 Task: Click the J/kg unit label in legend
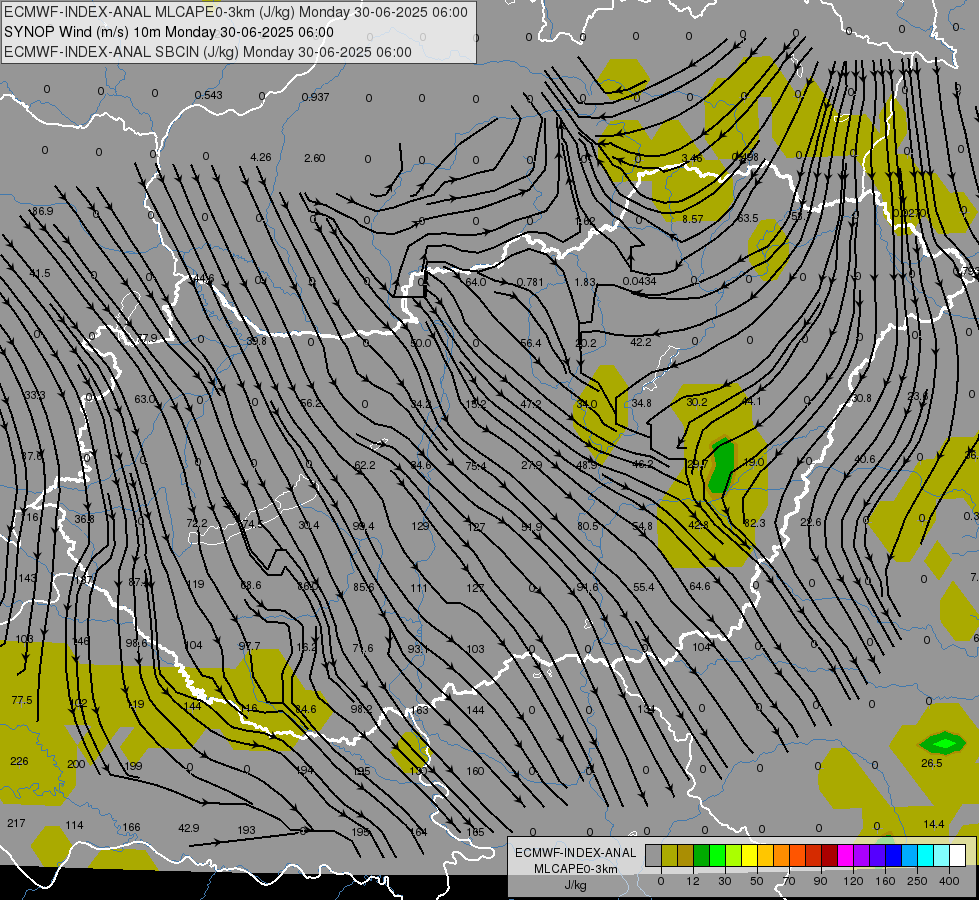tap(576, 885)
